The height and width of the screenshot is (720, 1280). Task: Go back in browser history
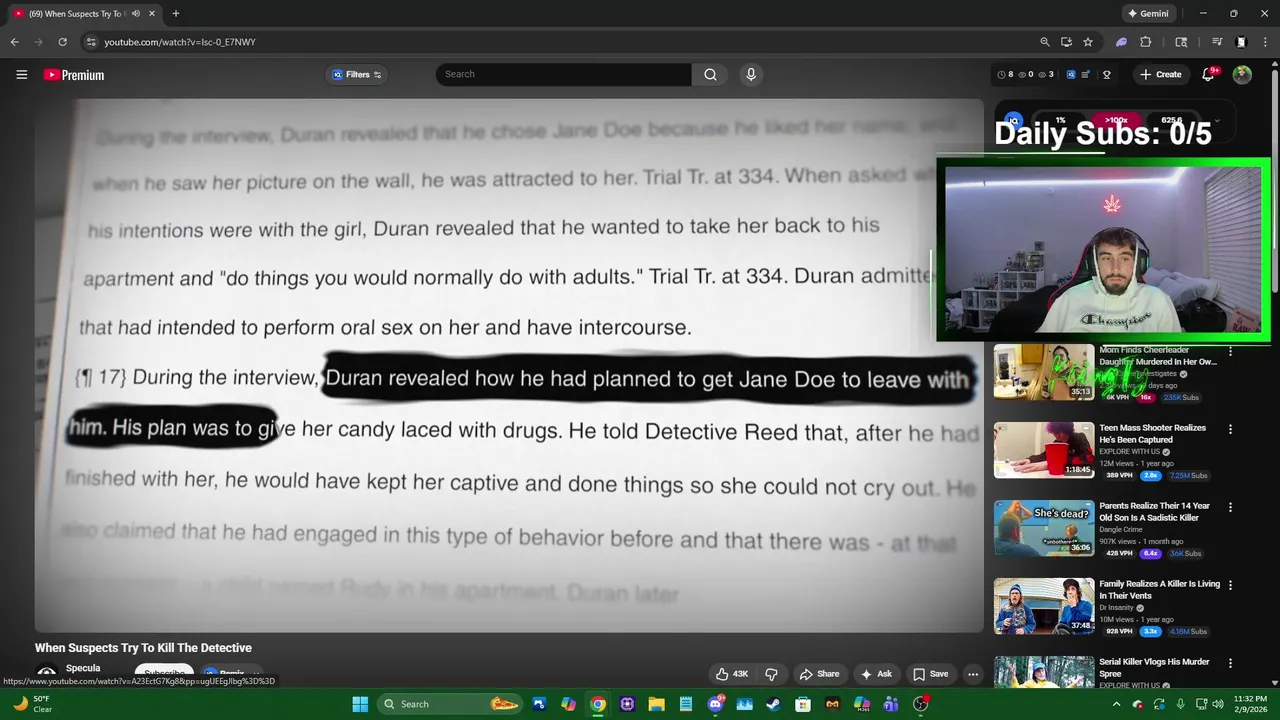click(14, 42)
